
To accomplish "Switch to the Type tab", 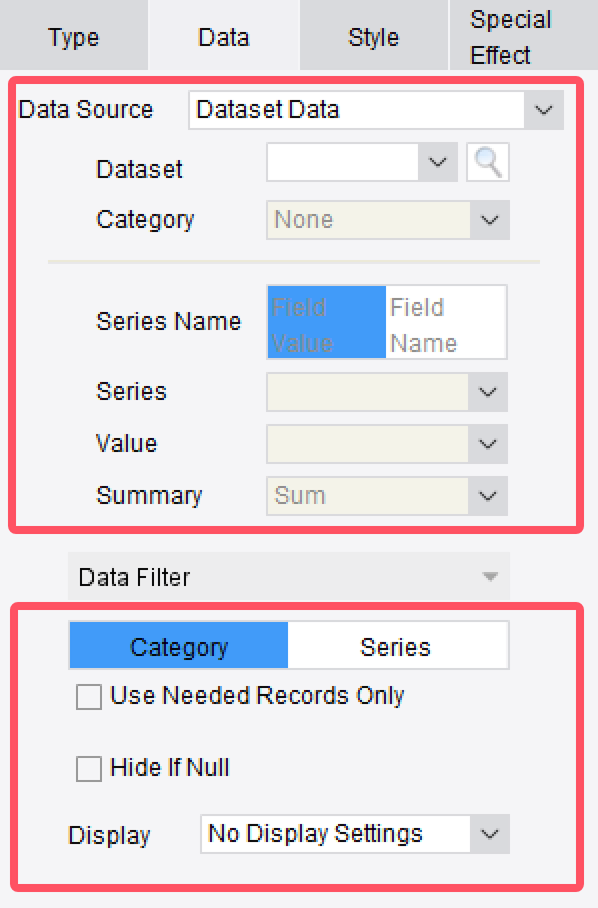I will coord(73,37).
